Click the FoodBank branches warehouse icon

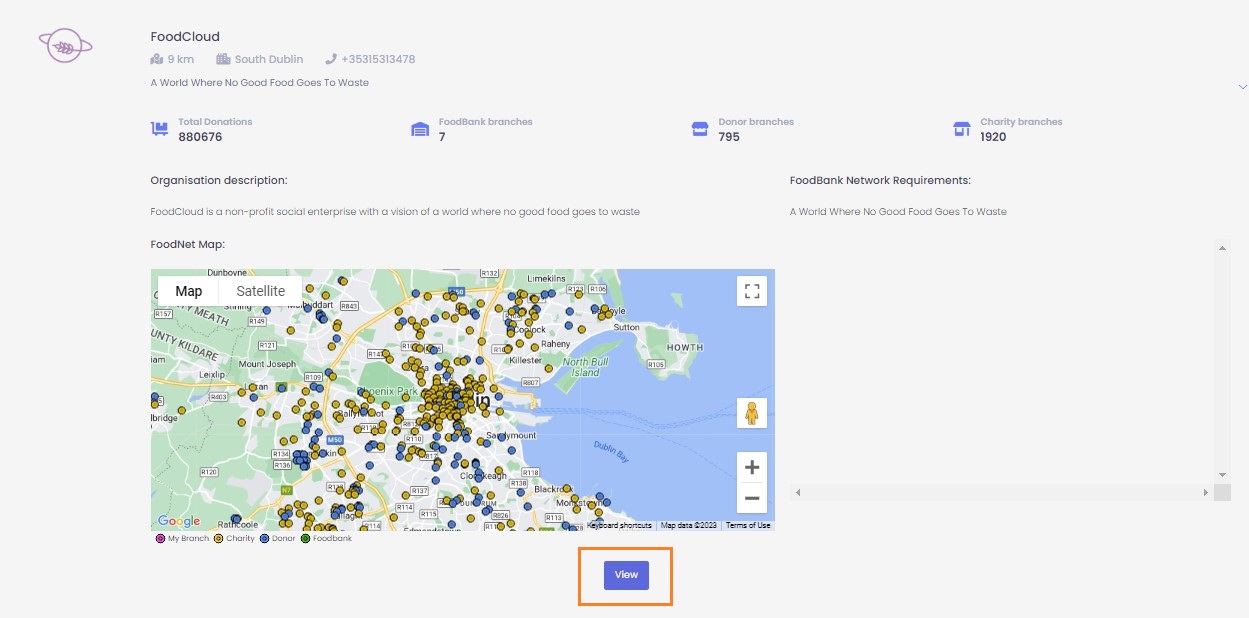[x=420, y=129]
